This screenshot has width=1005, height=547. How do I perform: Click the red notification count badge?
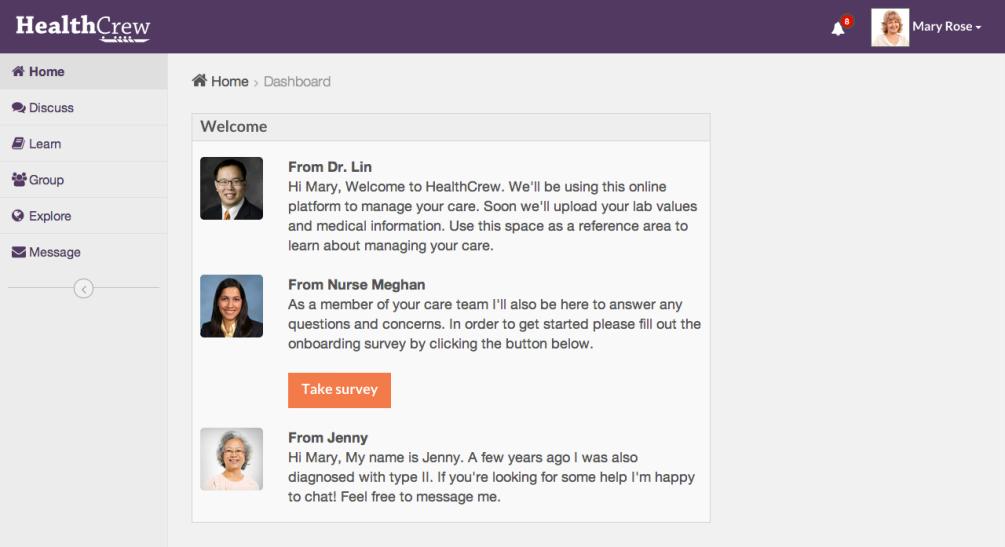pos(847,21)
